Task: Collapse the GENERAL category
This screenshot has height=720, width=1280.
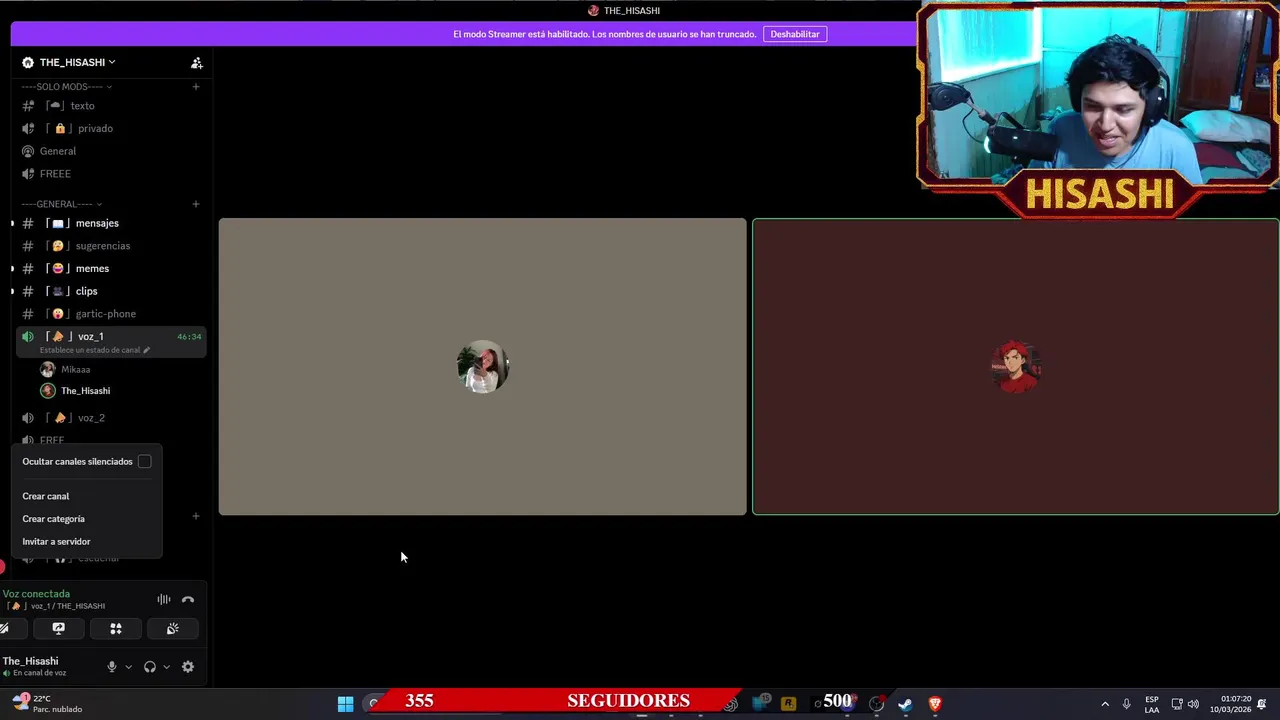Action: pos(62,204)
